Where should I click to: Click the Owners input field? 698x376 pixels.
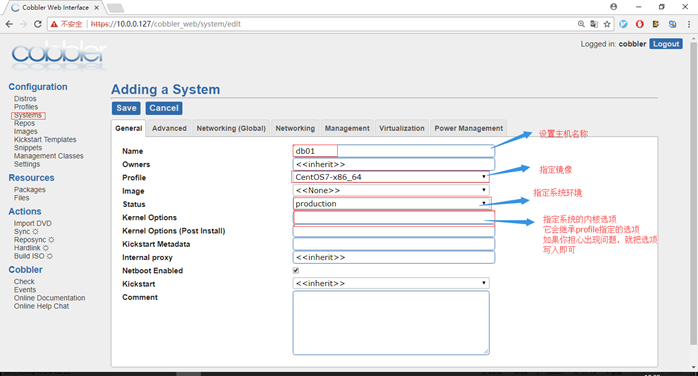[x=394, y=164]
